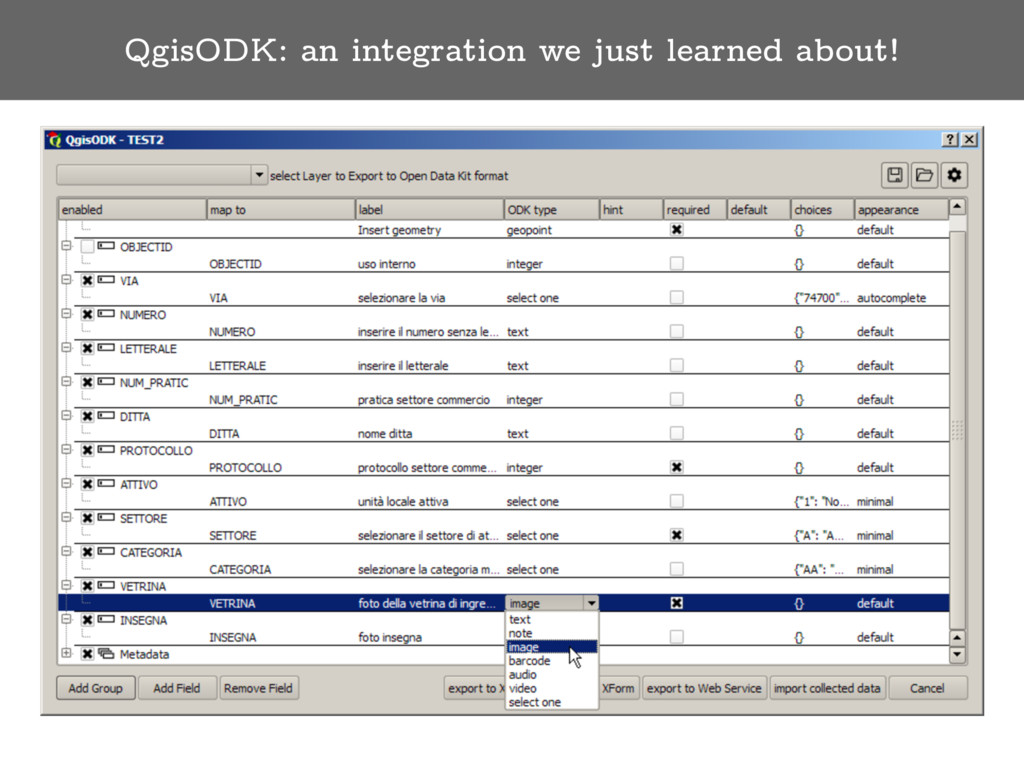Click the field icon beside OBJECTID
The image size is (1024, 768).
(106, 246)
